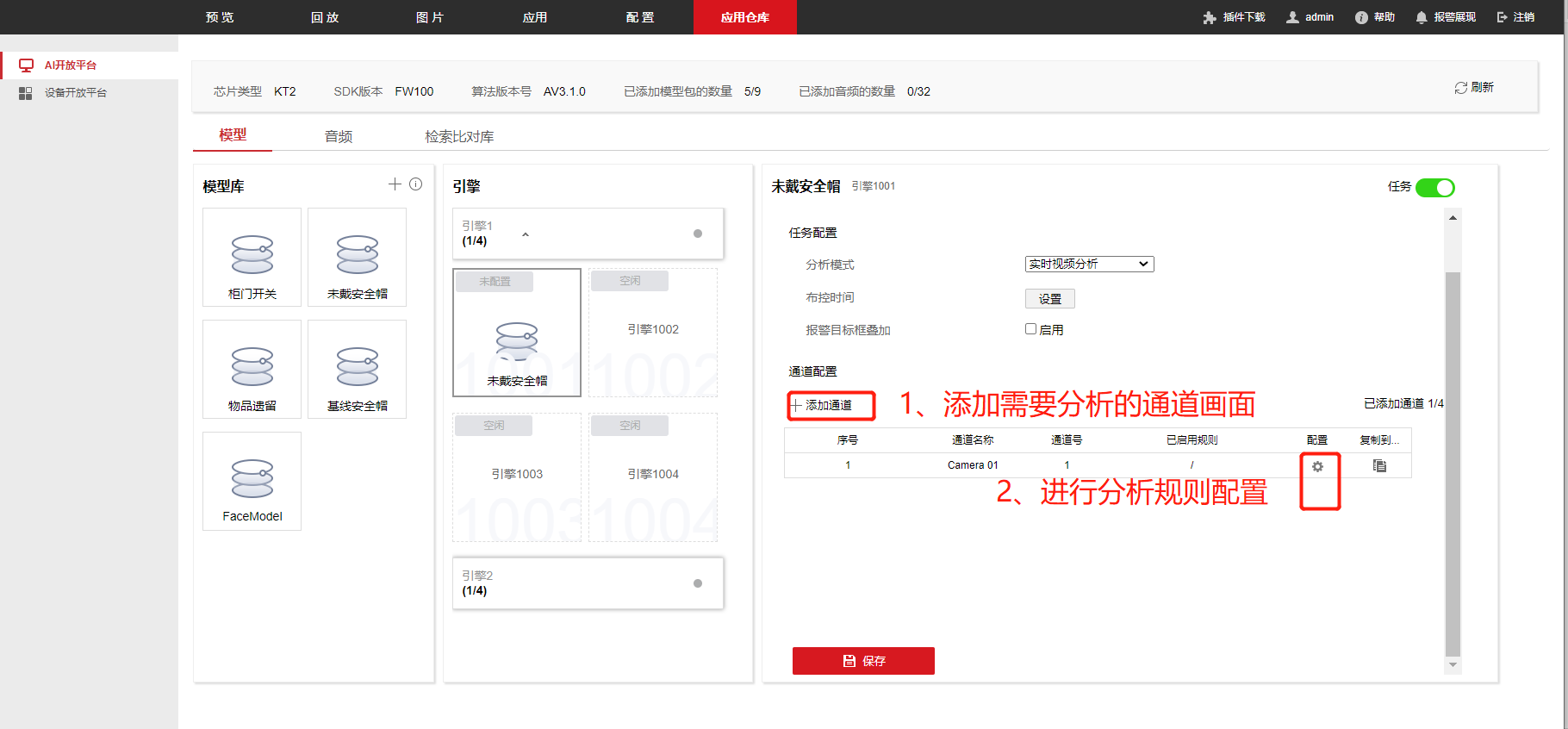Select the 应用仓库 tab

(x=745, y=17)
